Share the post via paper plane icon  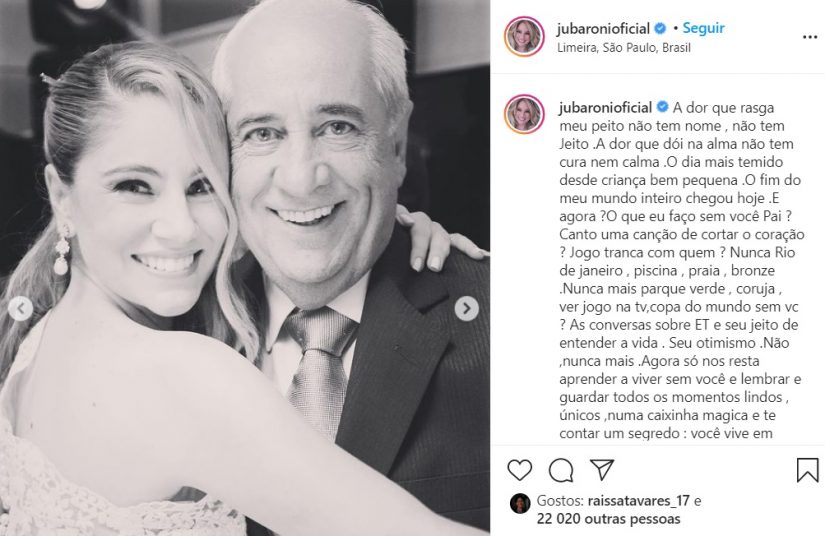602,469
